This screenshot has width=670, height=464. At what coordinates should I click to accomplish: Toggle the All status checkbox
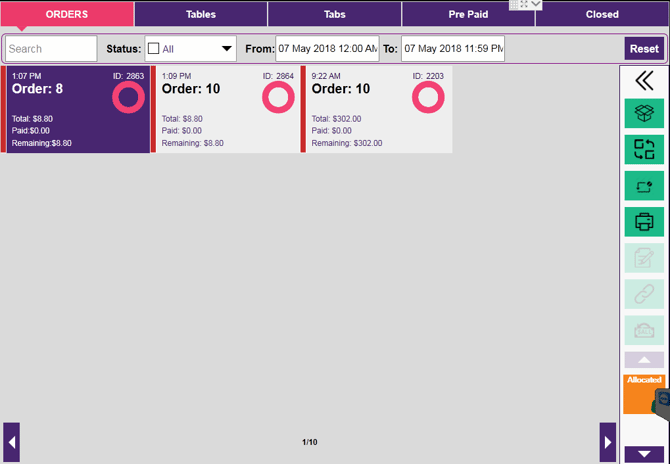pyautogui.click(x=153, y=49)
